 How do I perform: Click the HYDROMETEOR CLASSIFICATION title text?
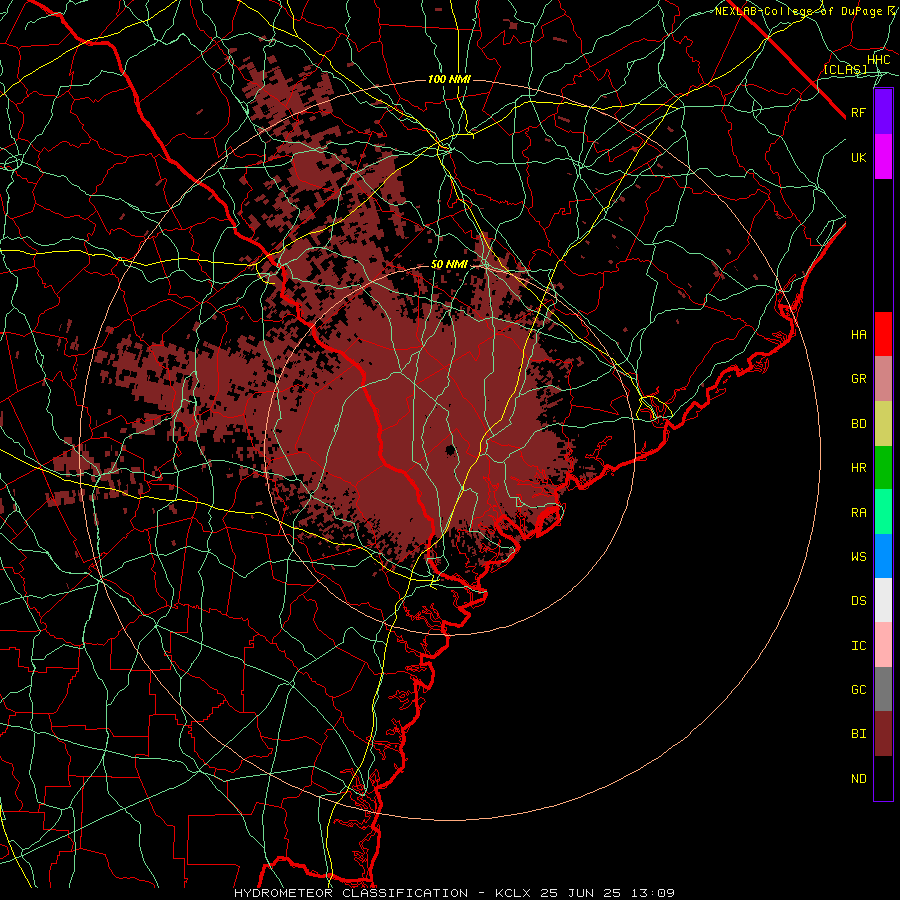351,893
